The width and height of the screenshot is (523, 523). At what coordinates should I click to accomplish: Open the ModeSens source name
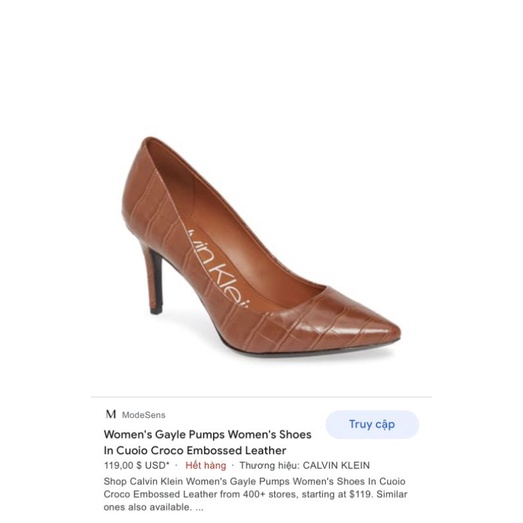point(143,415)
